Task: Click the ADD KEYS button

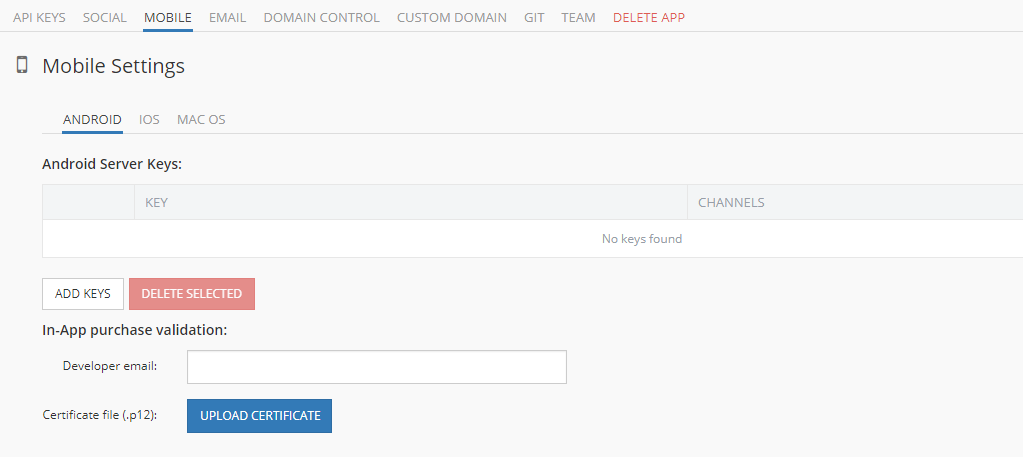Action: point(83,294)
